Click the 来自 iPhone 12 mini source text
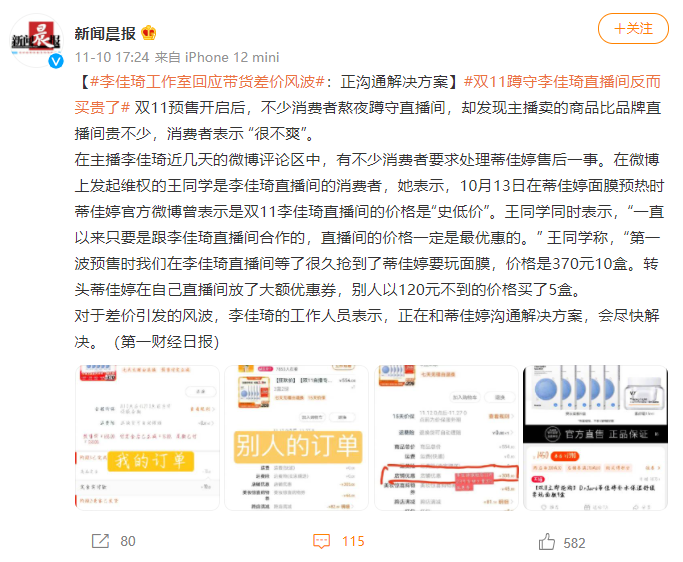 coord(217,57)
